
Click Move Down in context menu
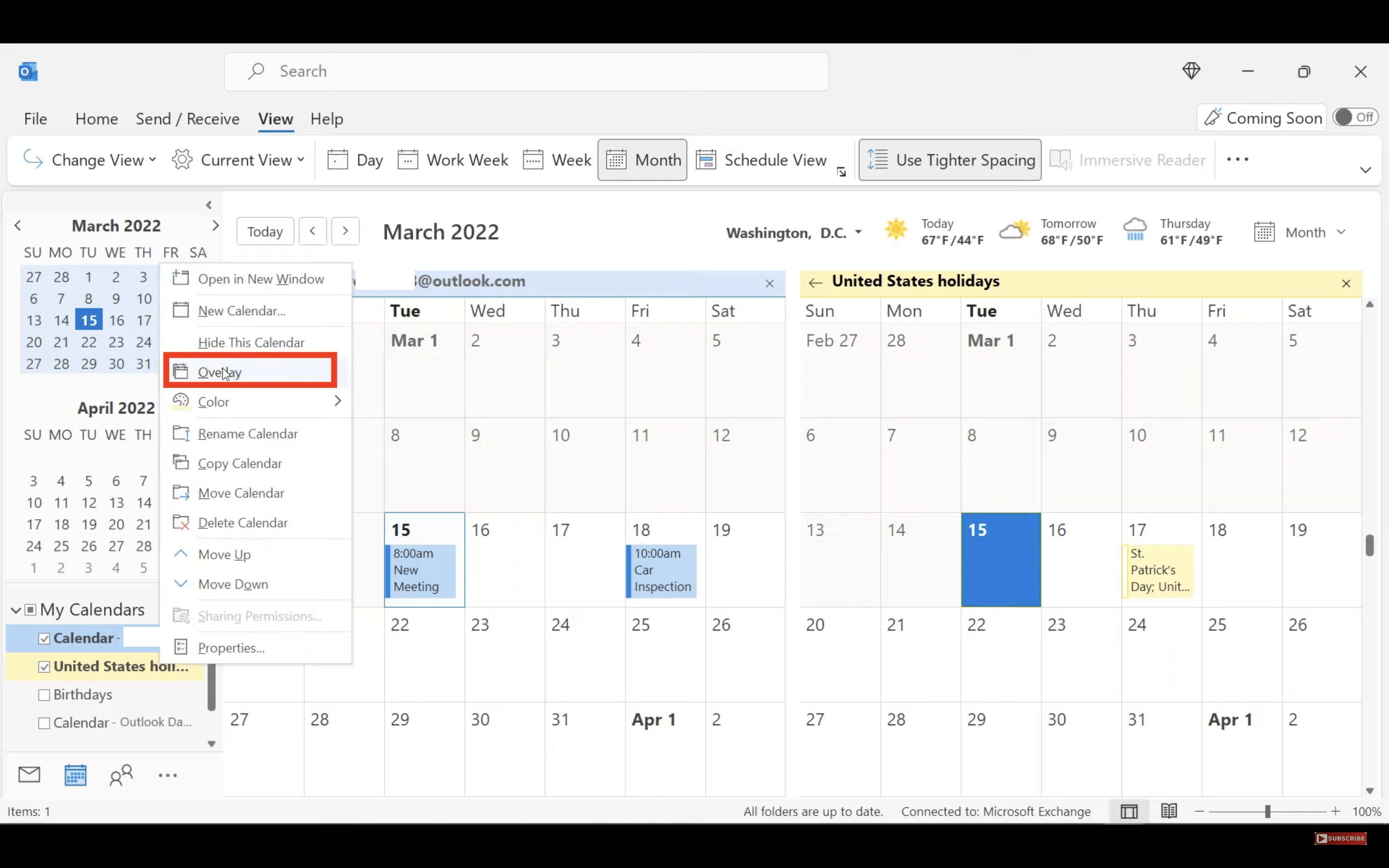[256, 584]
